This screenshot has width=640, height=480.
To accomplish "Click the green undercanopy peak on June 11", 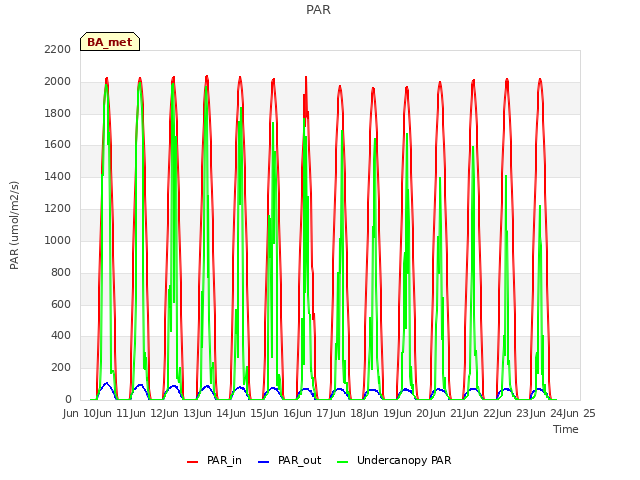I will coord(140,83).
